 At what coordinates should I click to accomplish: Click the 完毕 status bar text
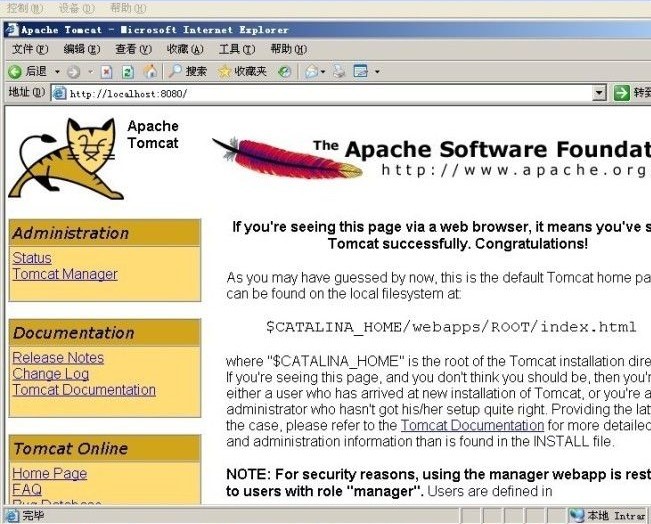tap(33, 516)
